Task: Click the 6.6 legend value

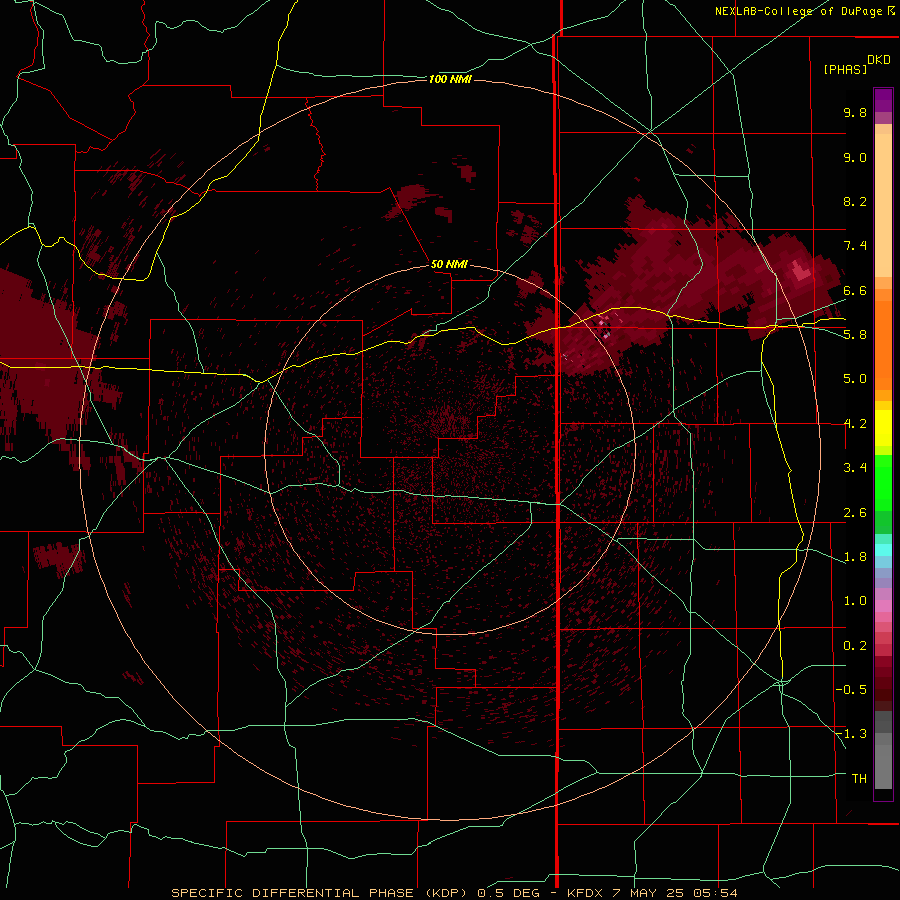Action: click(855, 290)
